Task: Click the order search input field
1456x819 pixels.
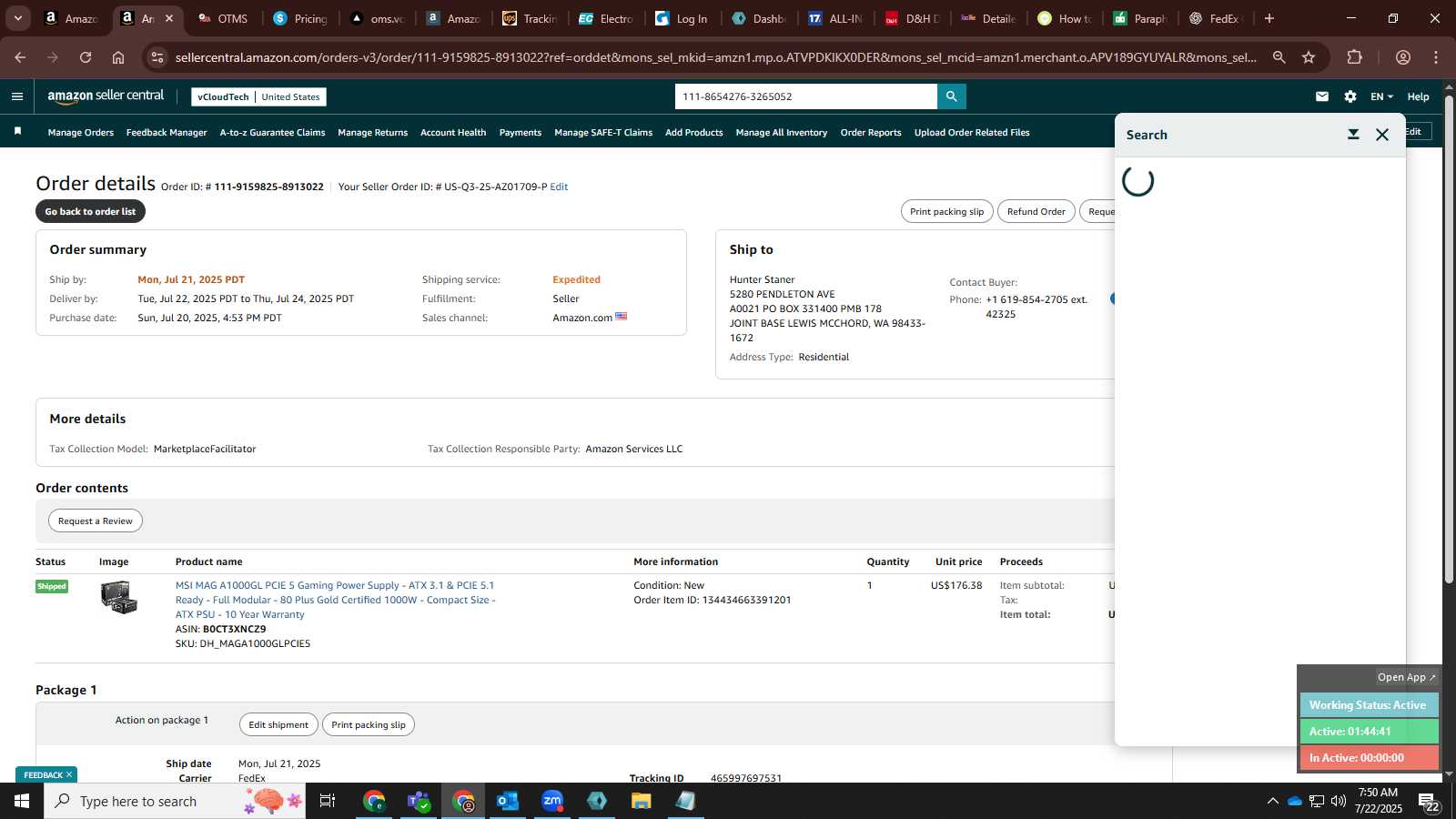Action: coord(806,96)
